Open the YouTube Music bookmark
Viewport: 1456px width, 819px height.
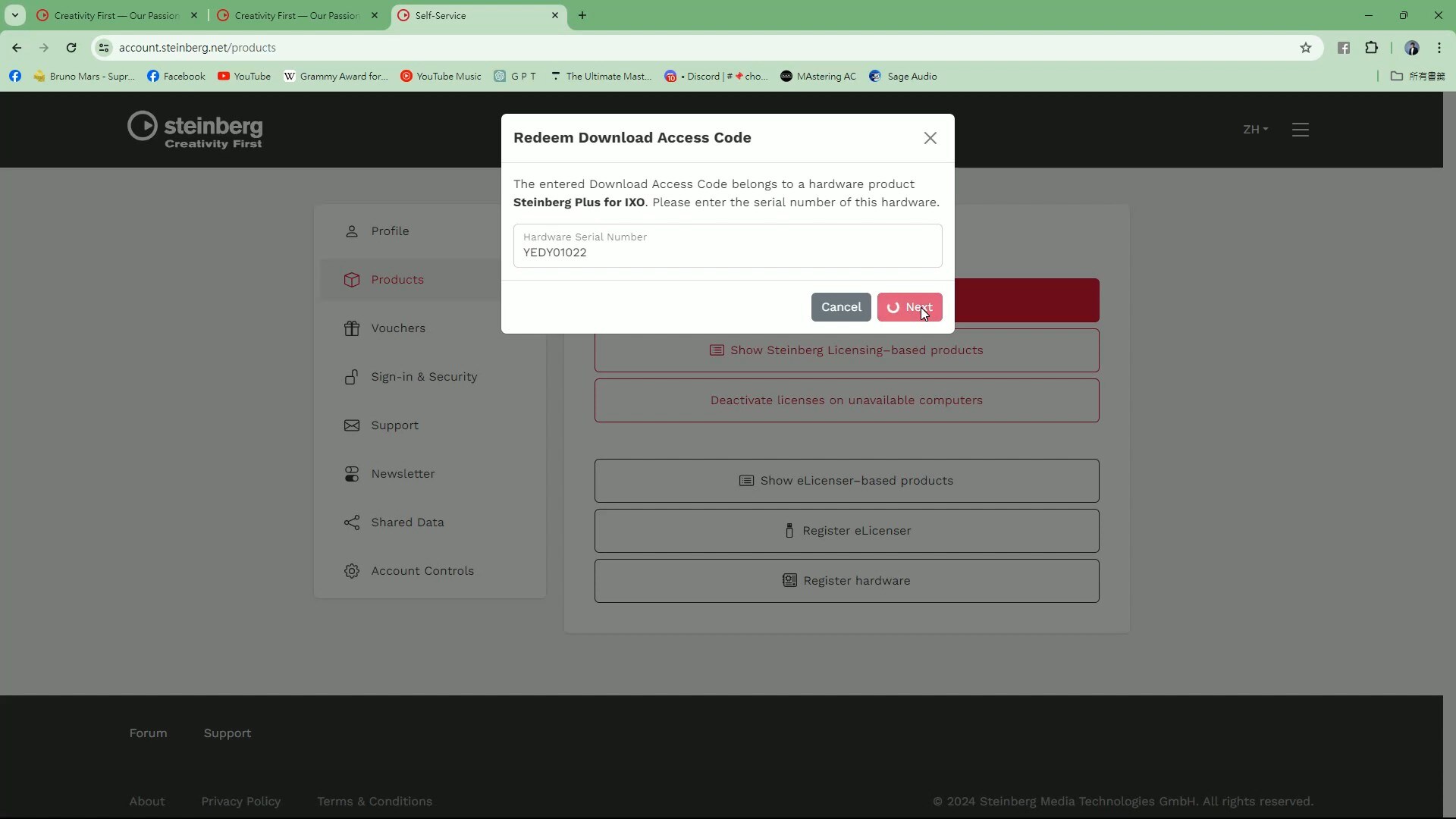click(441, 77)
